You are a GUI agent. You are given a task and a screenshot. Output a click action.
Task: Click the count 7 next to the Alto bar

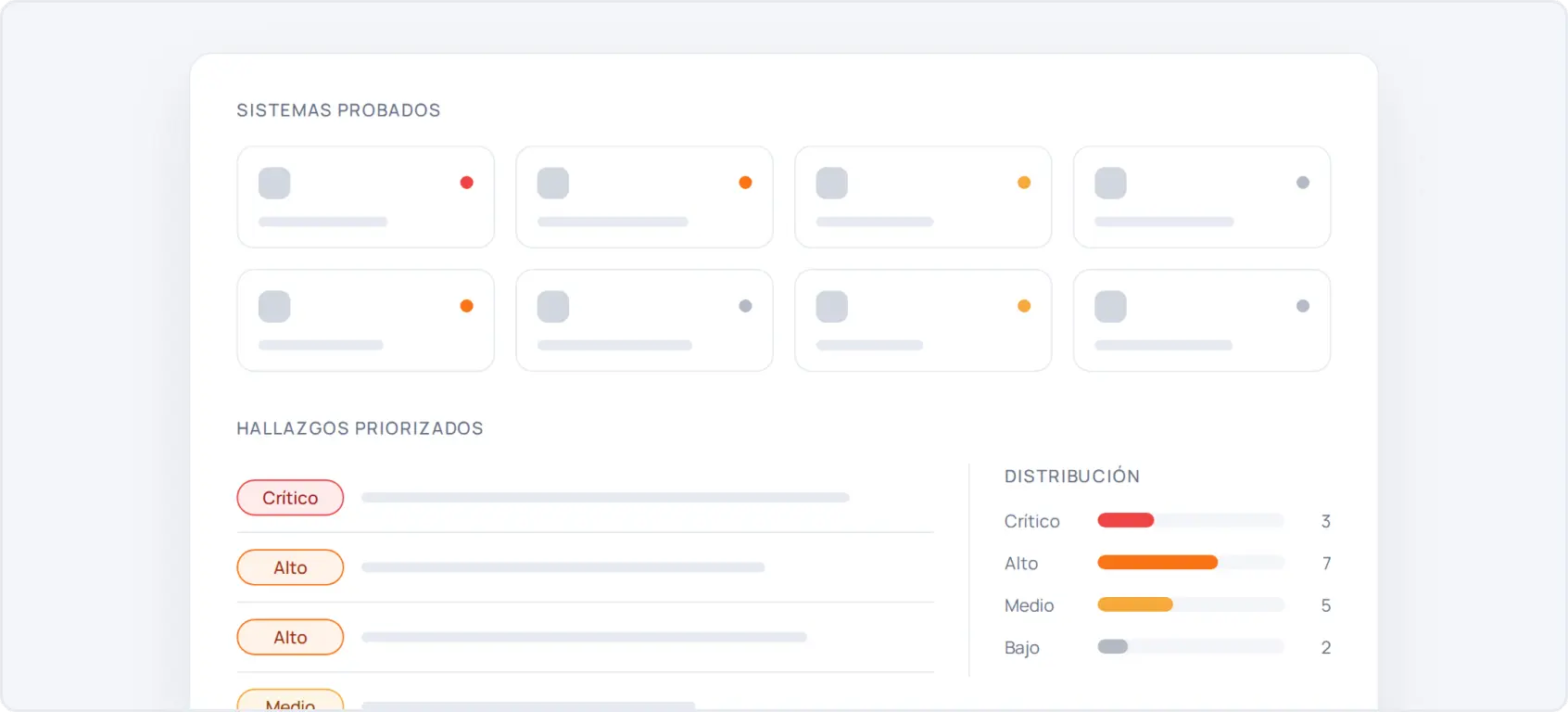click(1327, 563)
